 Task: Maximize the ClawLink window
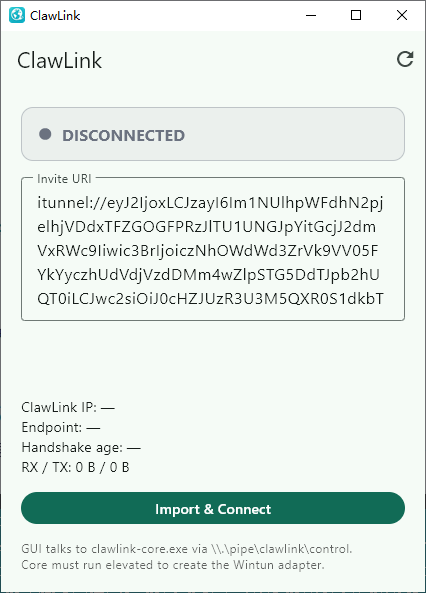pos(356,15)
